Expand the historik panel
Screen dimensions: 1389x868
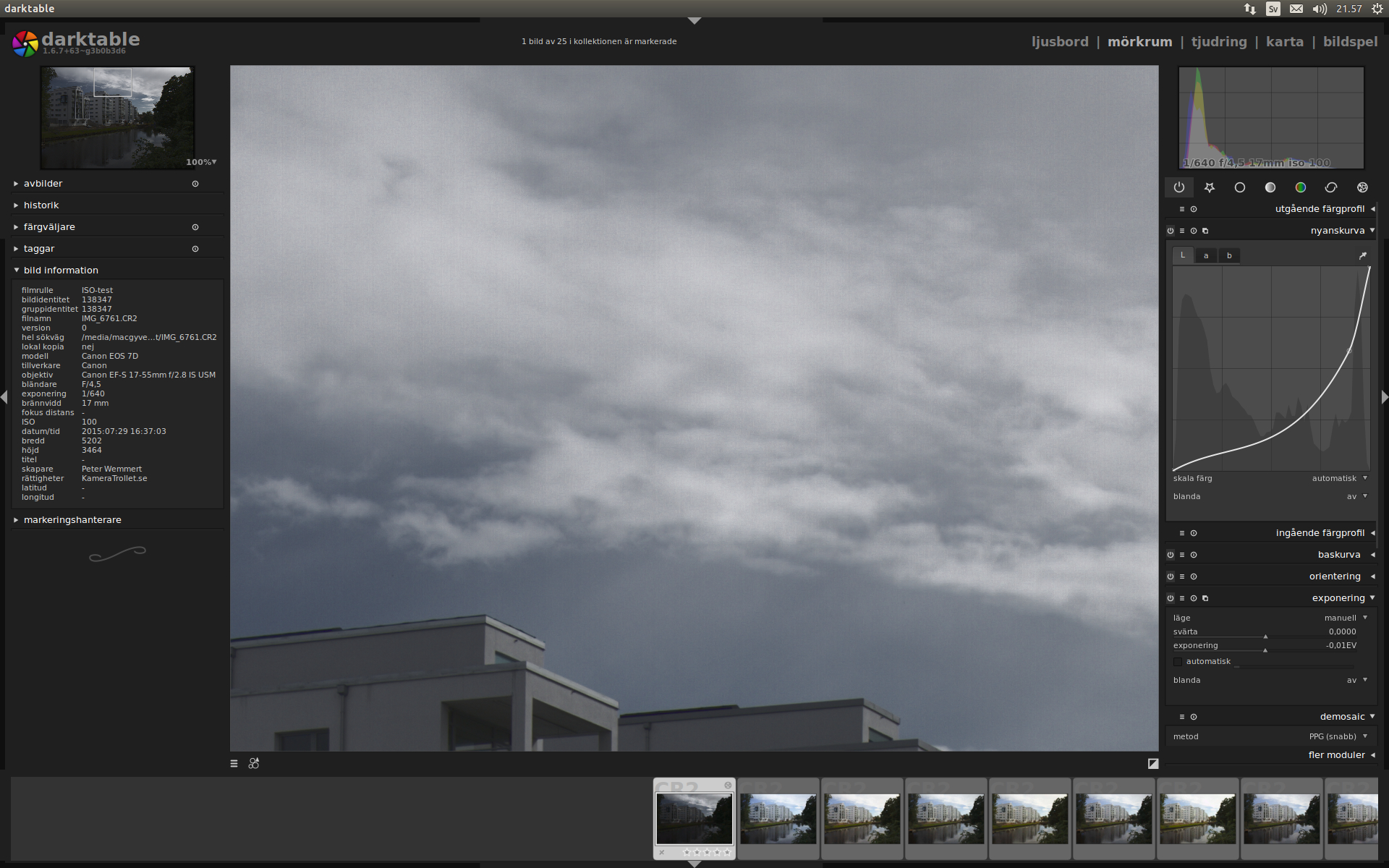click(x=41, y=205)
